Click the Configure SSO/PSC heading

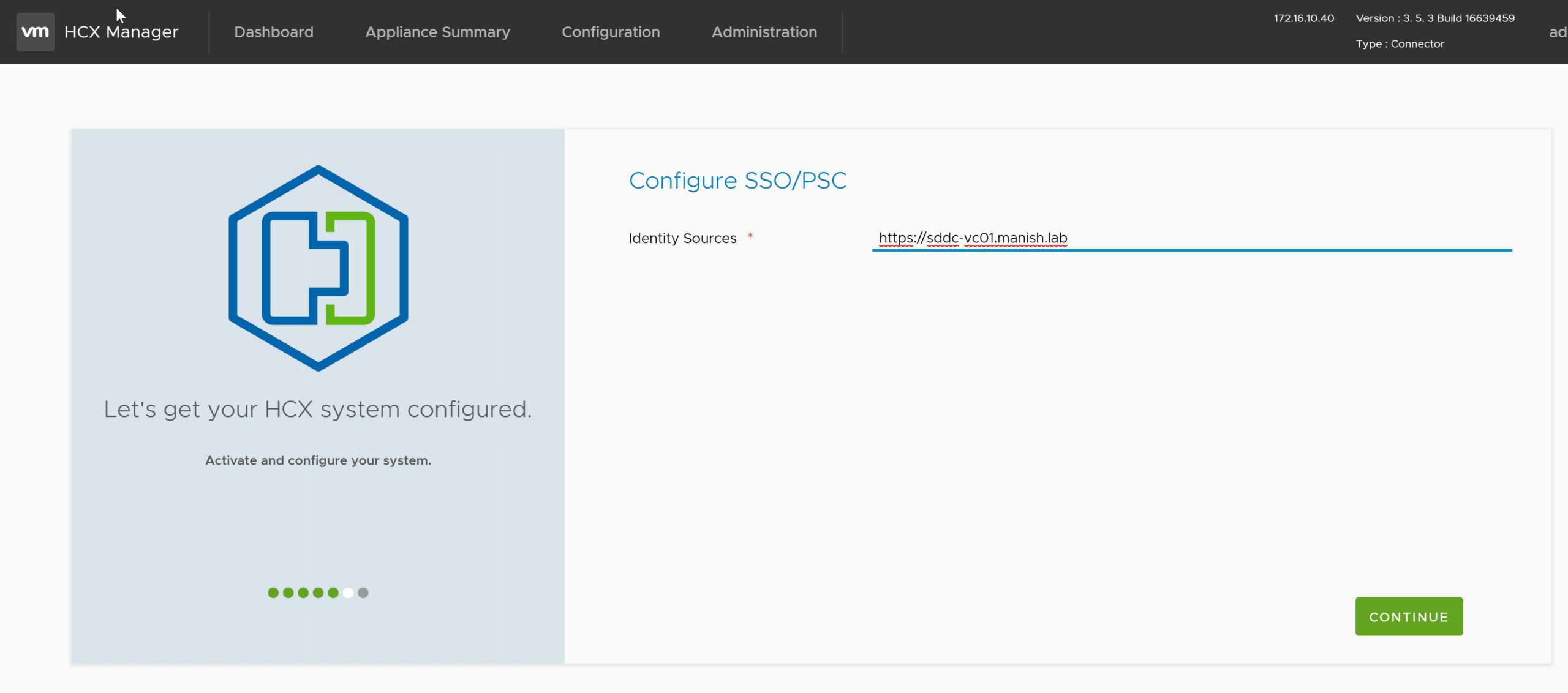pyautogui.click(x=737, y=181)
